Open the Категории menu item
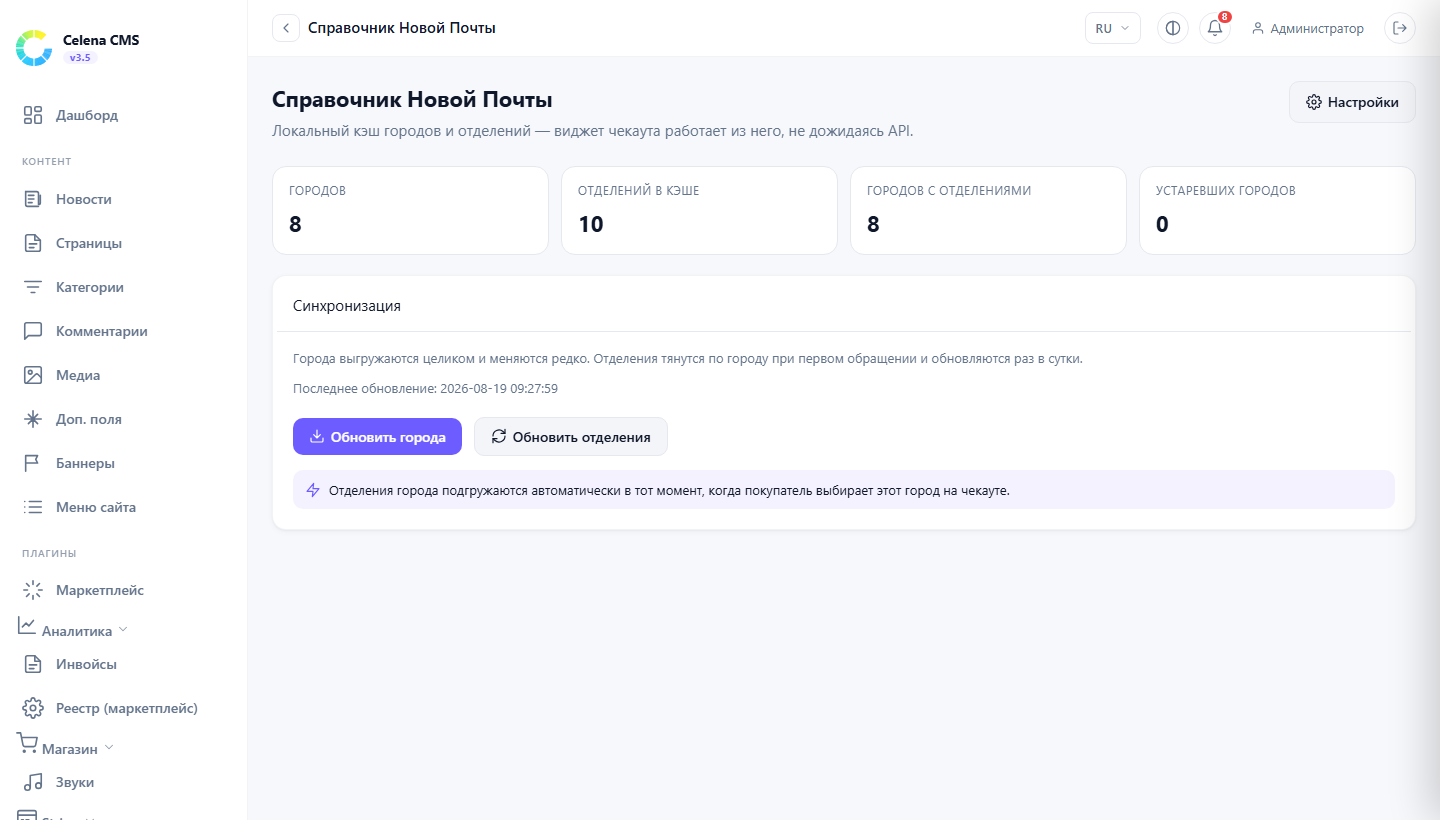The width and height of the screenshot is (1440, 820). tap(124, 287)
